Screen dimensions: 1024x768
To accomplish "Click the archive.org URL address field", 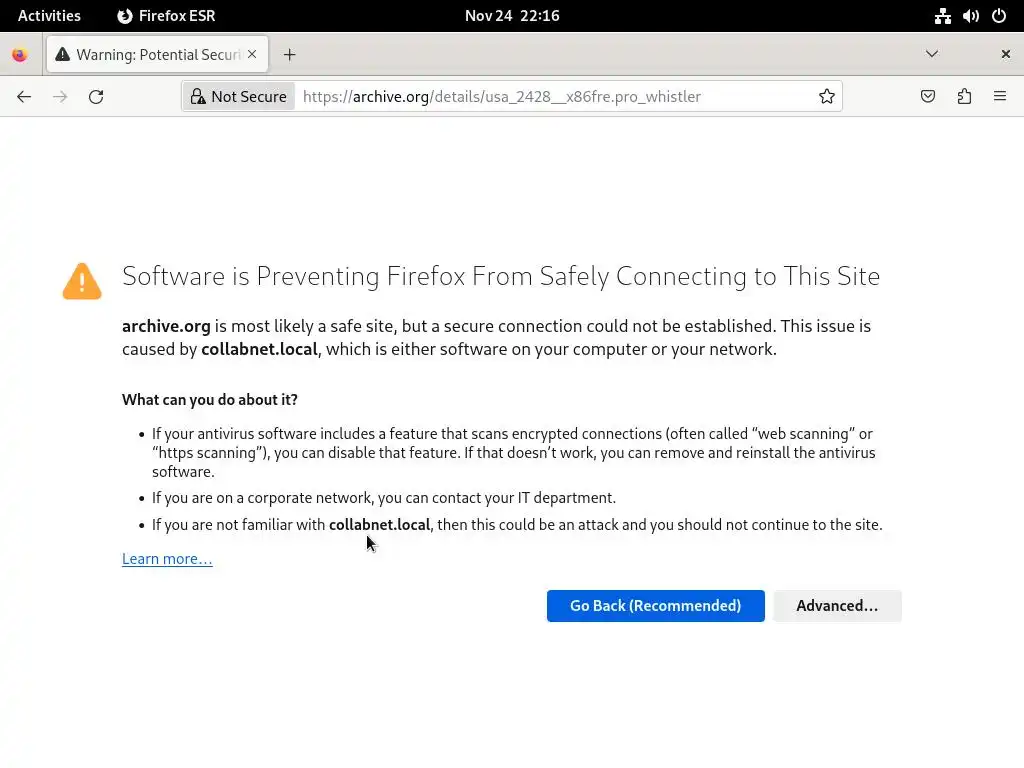I will tap(550, 96).
